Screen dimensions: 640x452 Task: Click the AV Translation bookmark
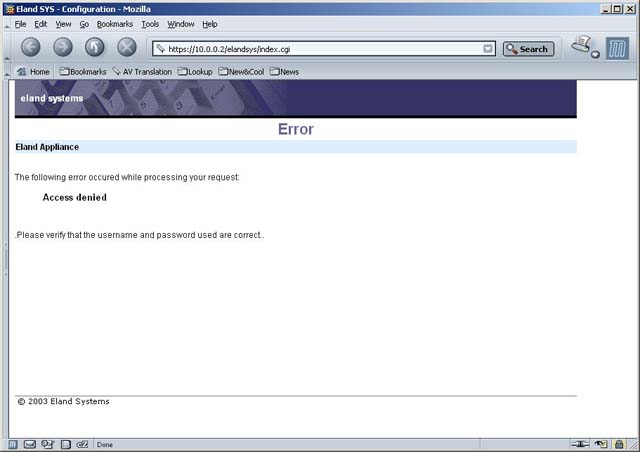pyautogui.click(x=142, y=72)
